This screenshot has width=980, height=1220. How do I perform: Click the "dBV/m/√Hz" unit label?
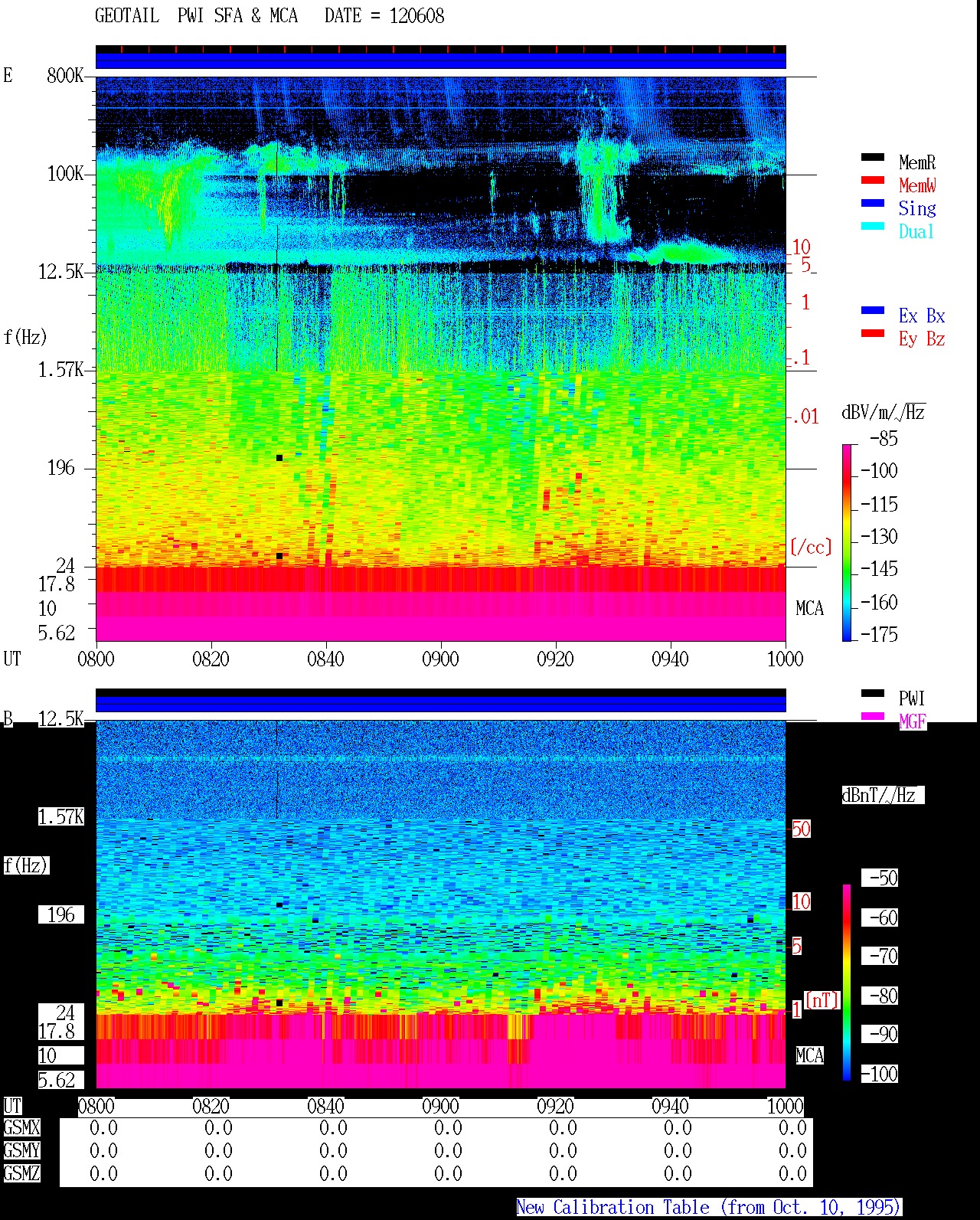[884, 412]
